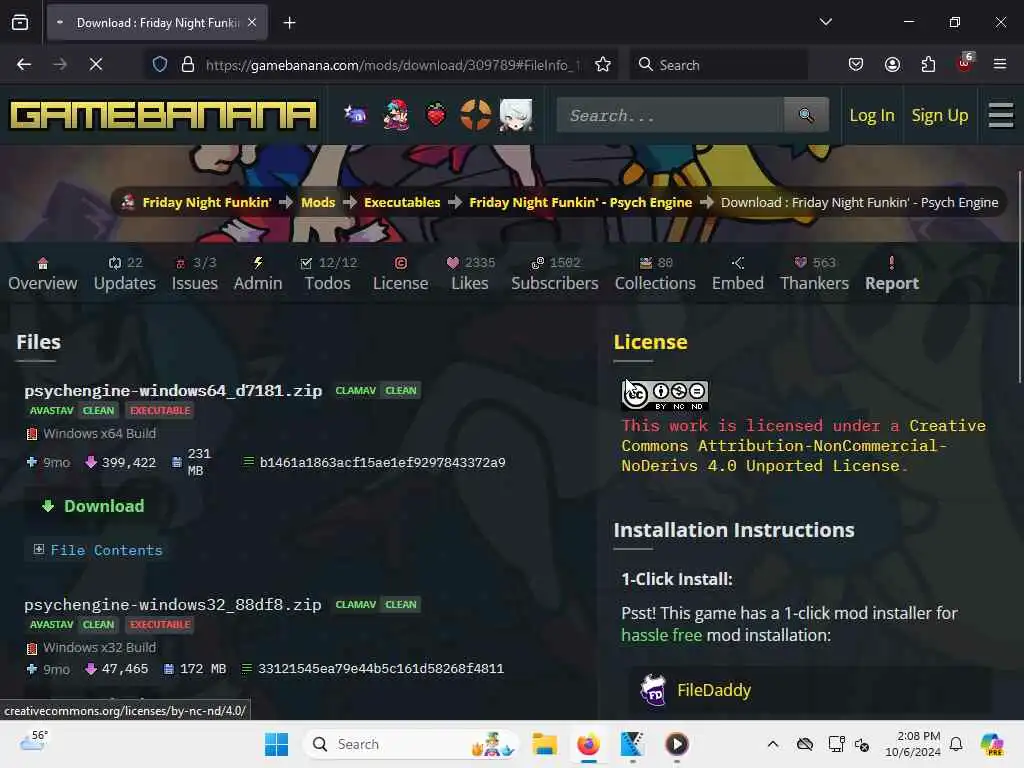Open the Embed tab

pos(737,274)
